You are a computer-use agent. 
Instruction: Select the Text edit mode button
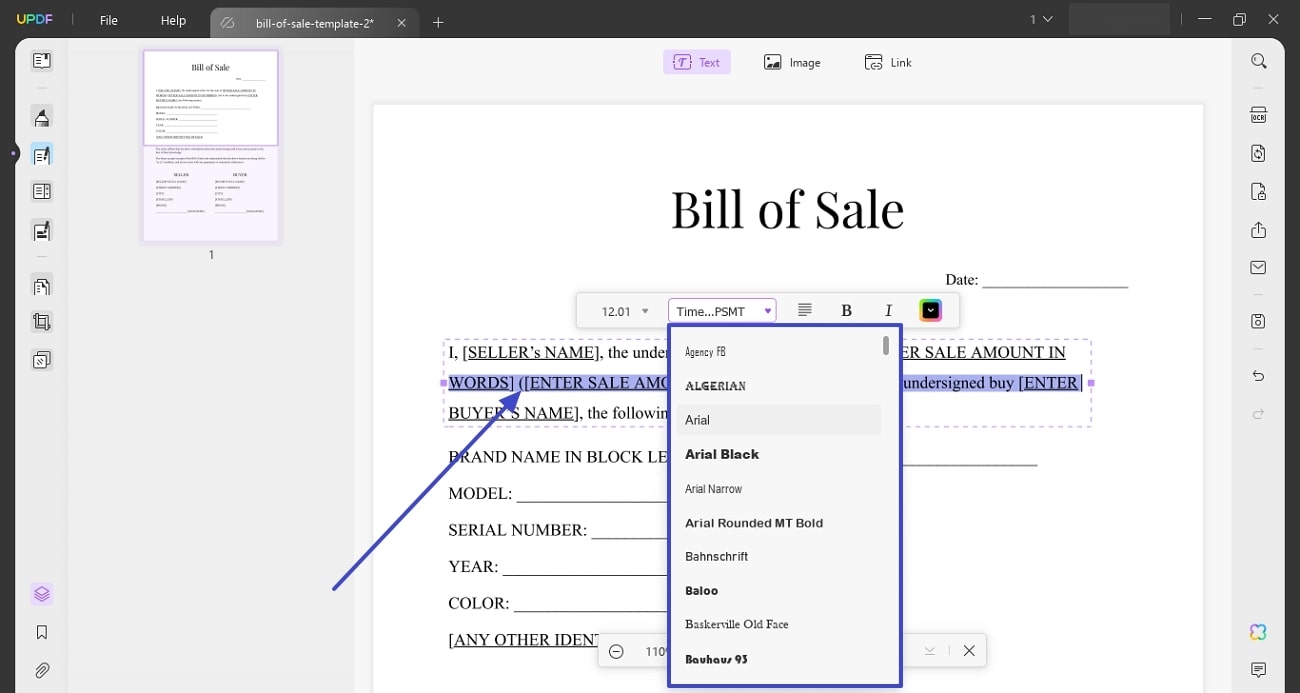697,62
